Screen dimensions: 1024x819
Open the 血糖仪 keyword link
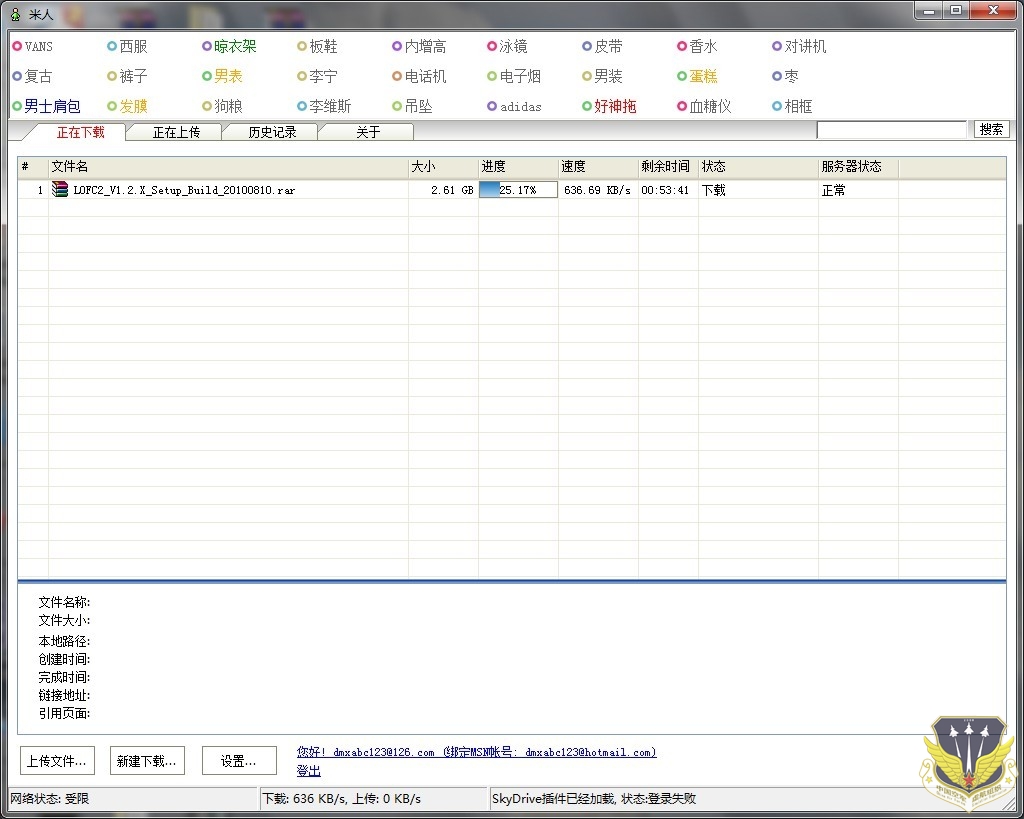(710, 106)
